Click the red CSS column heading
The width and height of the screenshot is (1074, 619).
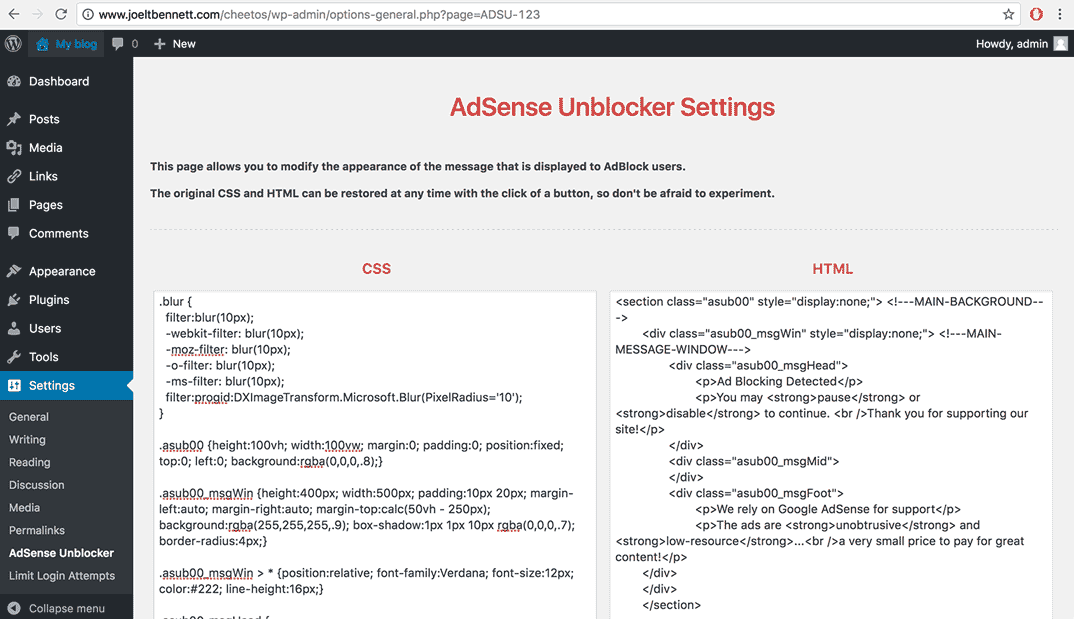coord(377,269)
